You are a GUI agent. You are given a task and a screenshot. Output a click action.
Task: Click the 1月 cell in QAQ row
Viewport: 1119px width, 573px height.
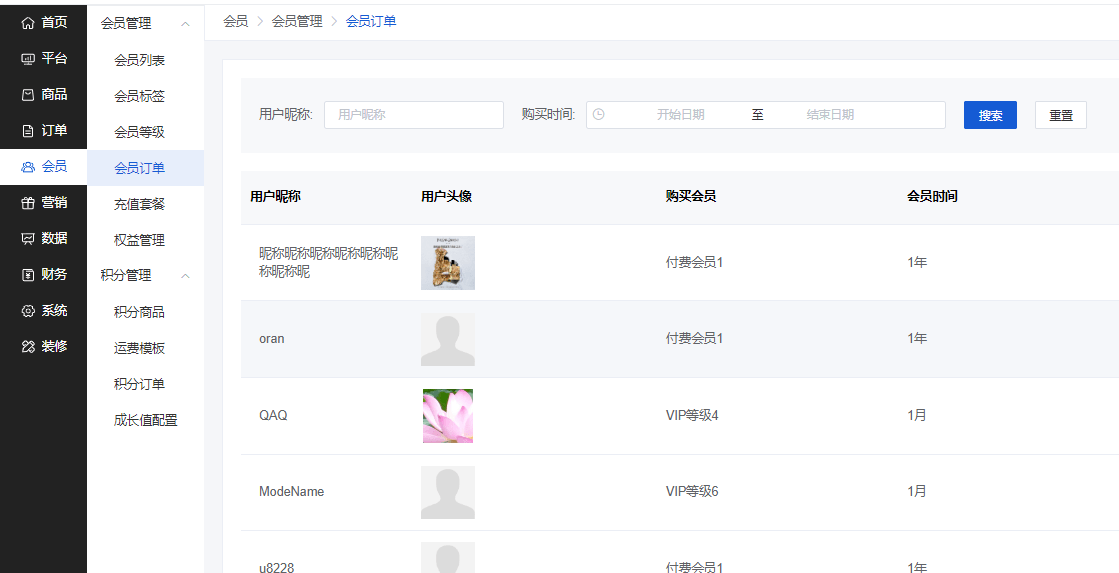coord(917,415)
